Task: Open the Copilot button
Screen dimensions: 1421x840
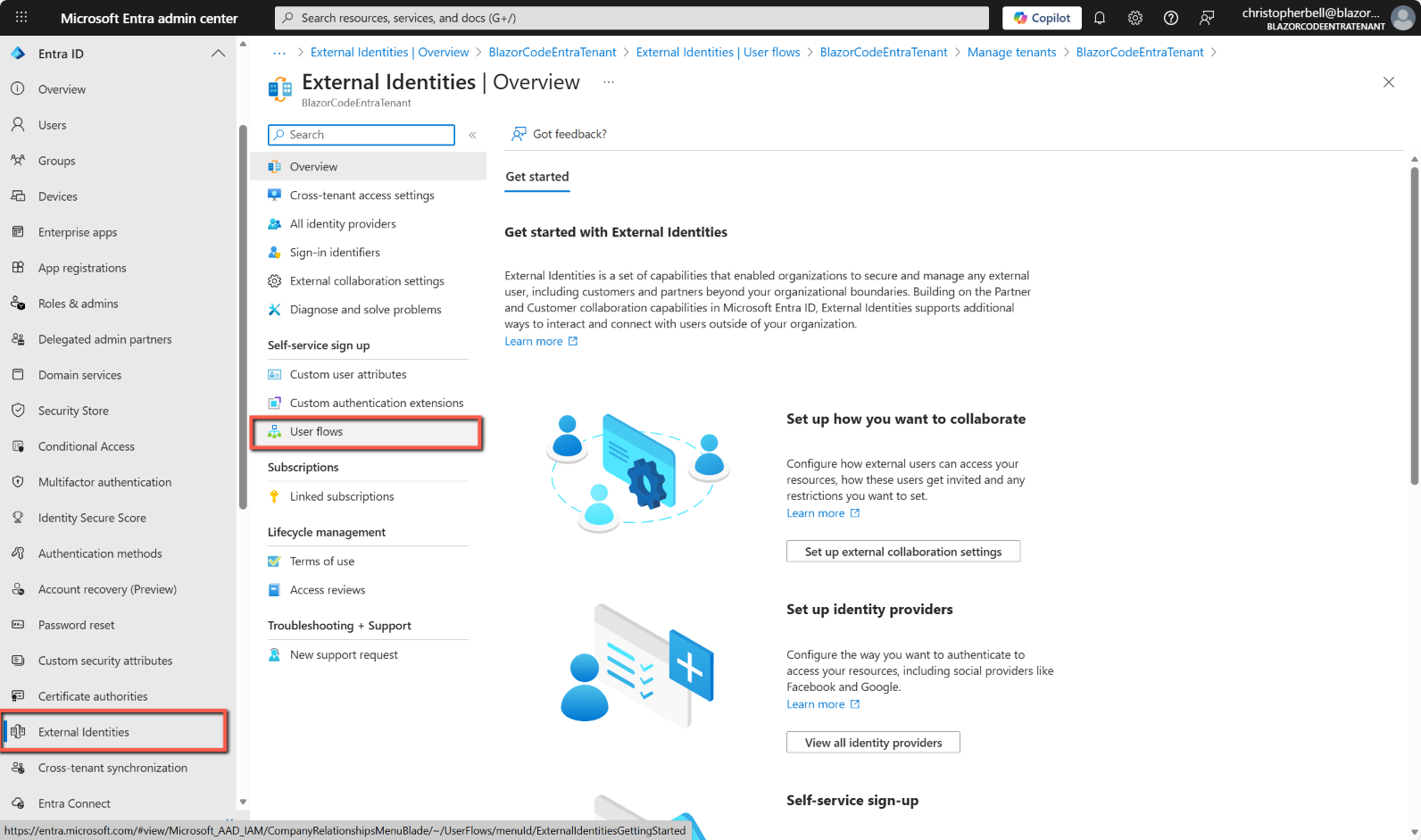Action: coord(1042,18)
